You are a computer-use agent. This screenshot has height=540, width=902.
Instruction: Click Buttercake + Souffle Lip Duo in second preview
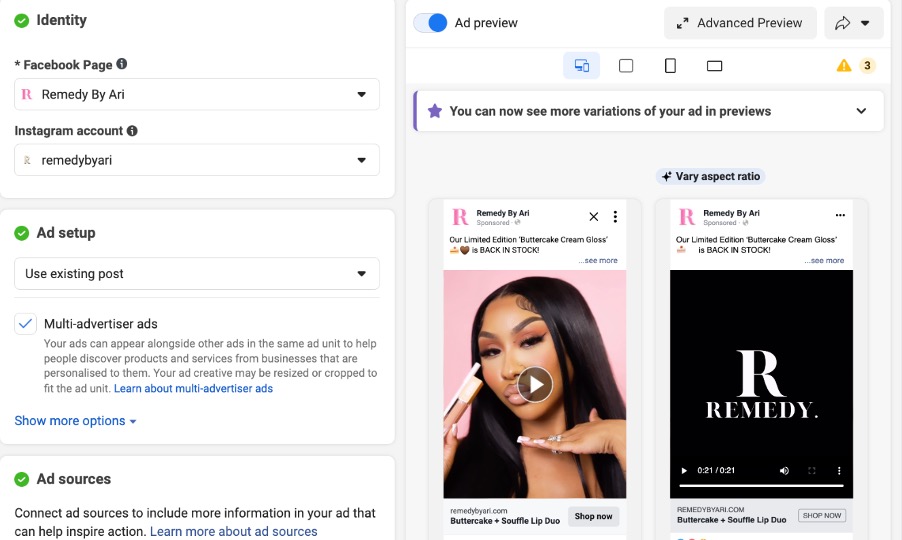(731, 520)
